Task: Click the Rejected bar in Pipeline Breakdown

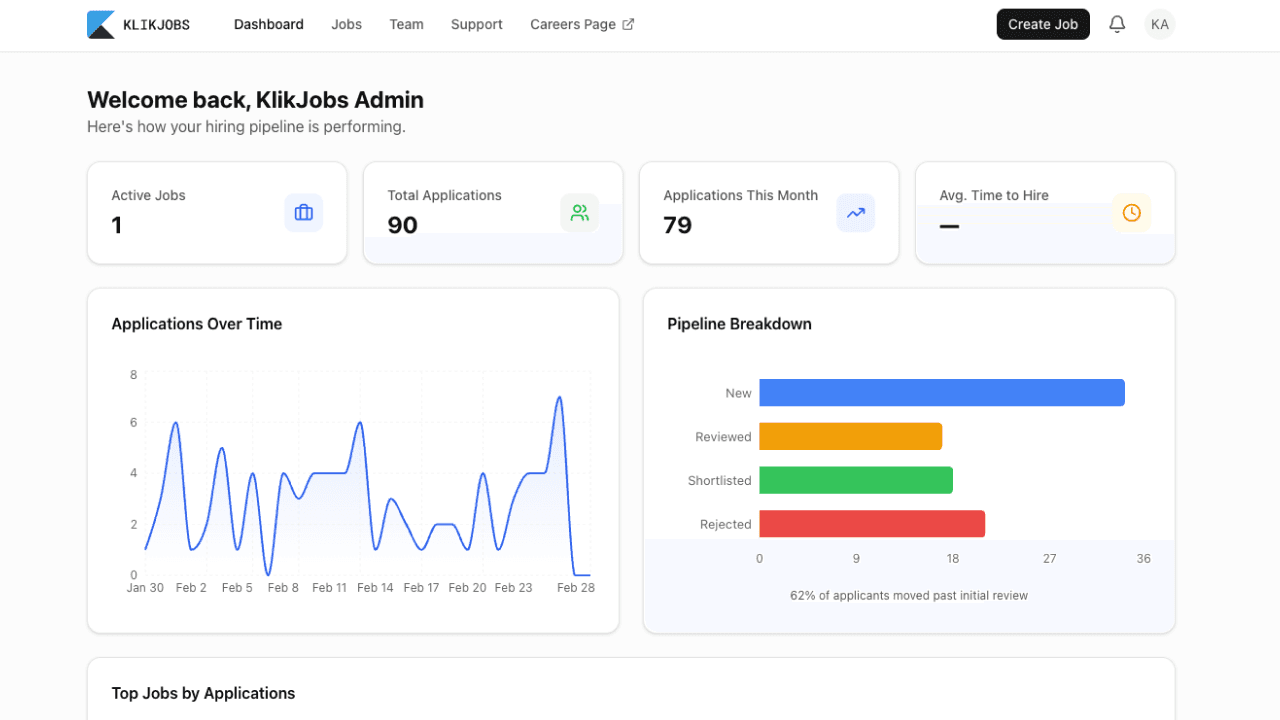Action: [870, 523]
